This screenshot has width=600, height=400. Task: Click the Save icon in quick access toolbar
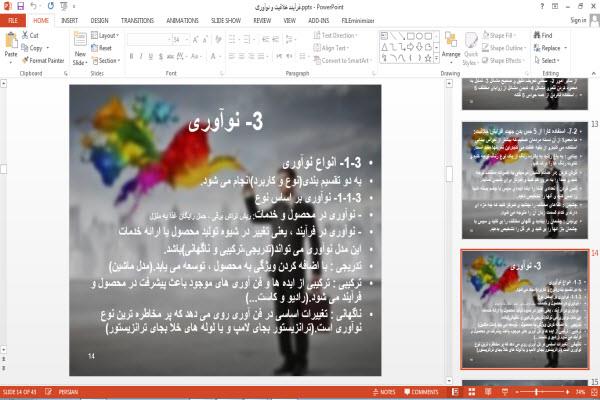(21, 7)
